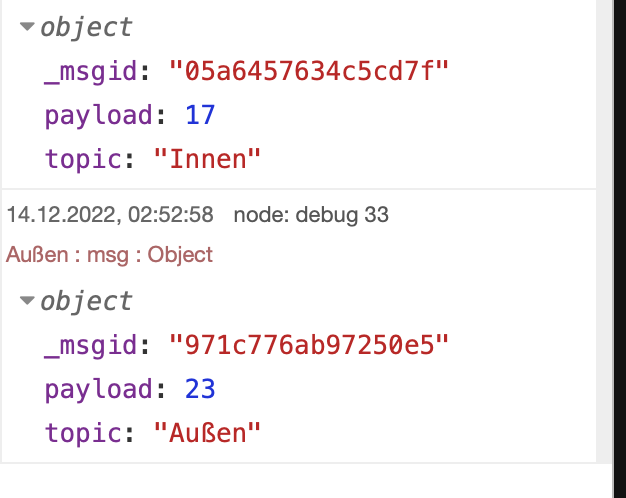Click the "Außen : msg : Object" header

click(x=110, y=254)
